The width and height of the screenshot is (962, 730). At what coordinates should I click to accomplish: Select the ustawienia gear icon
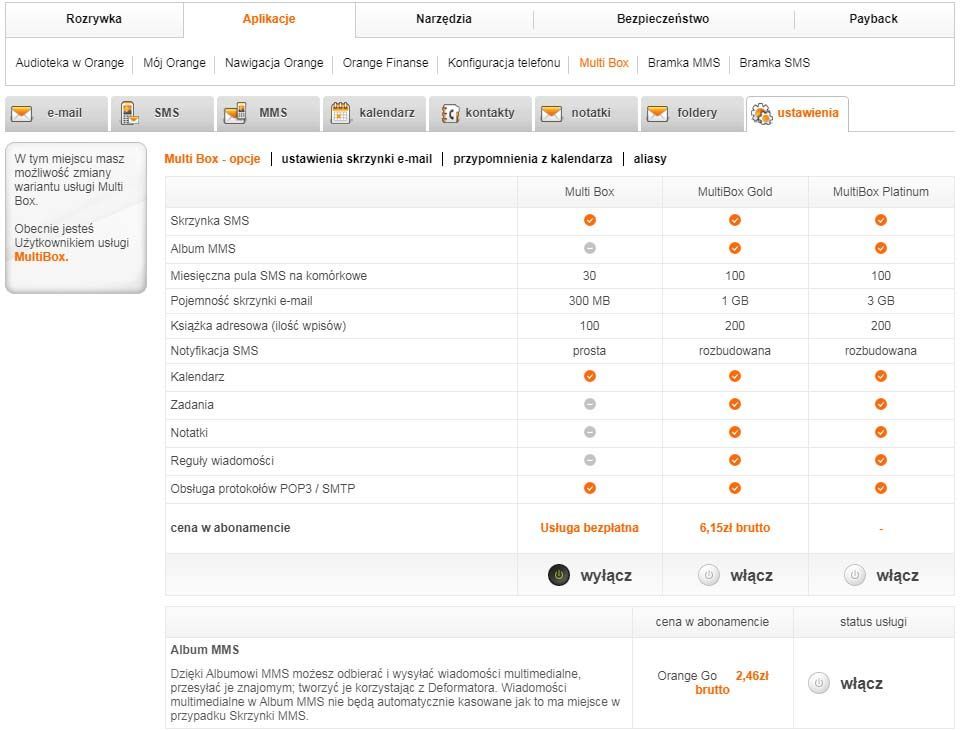762,114
